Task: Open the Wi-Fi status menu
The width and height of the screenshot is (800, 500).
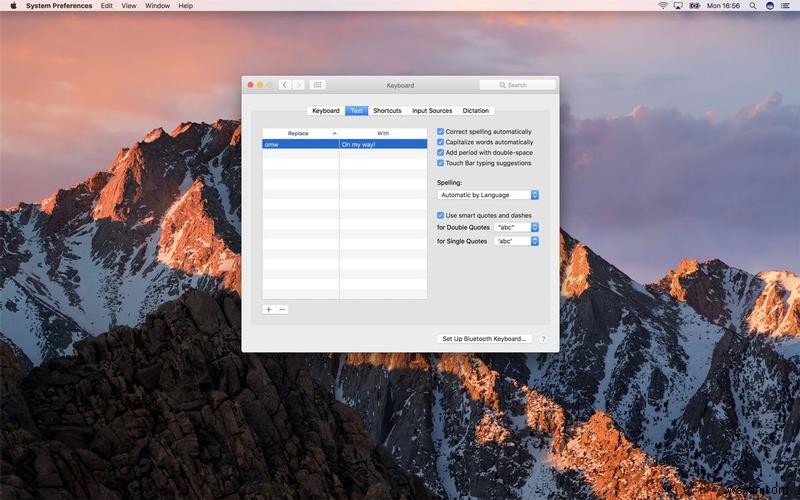Action: click(x=662, y=6)
